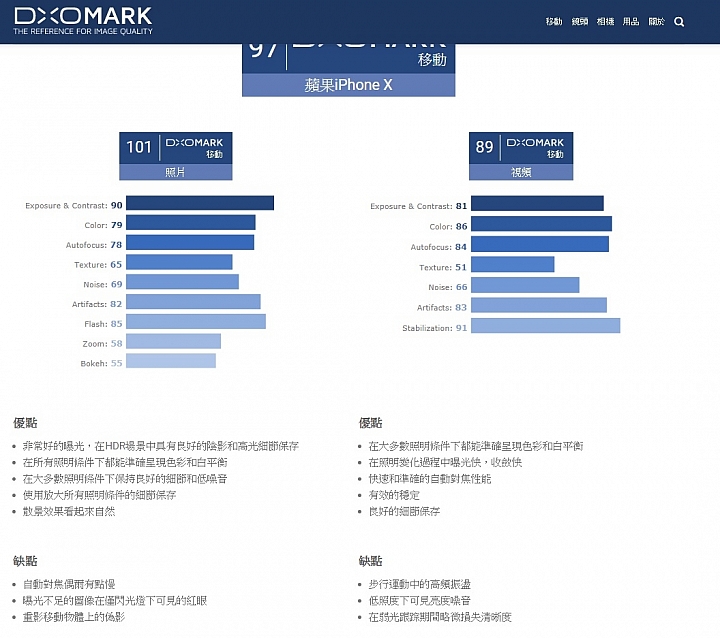
Task: Click the 蘋果iPhone X overall score badge
Action: point(349,70)
